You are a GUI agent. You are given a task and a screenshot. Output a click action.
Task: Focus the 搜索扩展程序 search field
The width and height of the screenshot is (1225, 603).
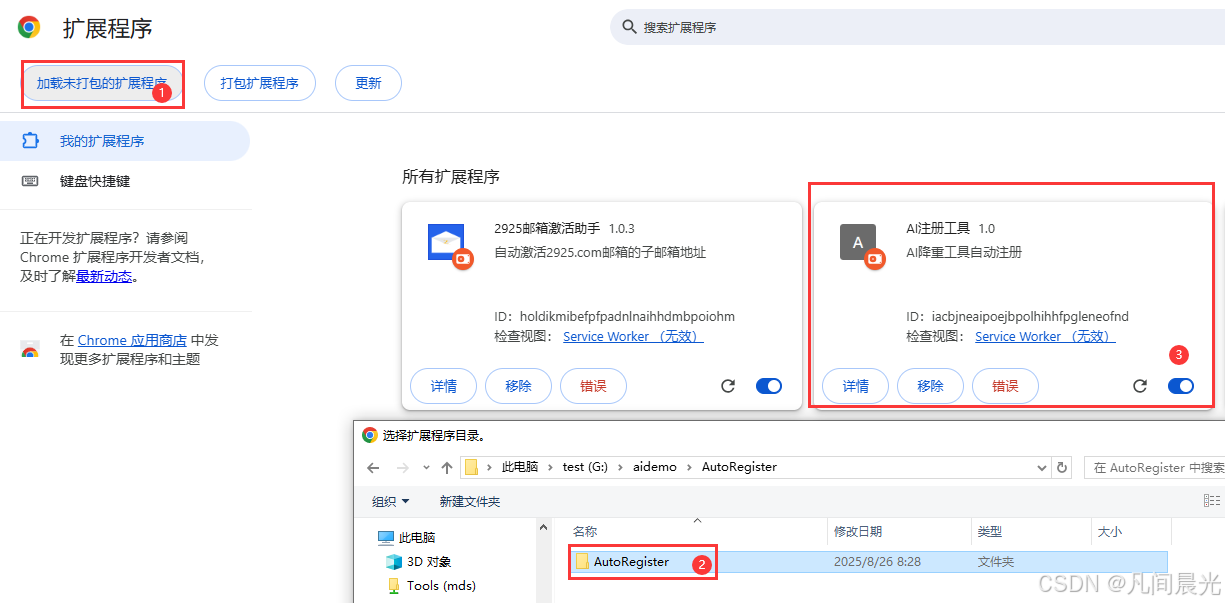click(917, 27)
